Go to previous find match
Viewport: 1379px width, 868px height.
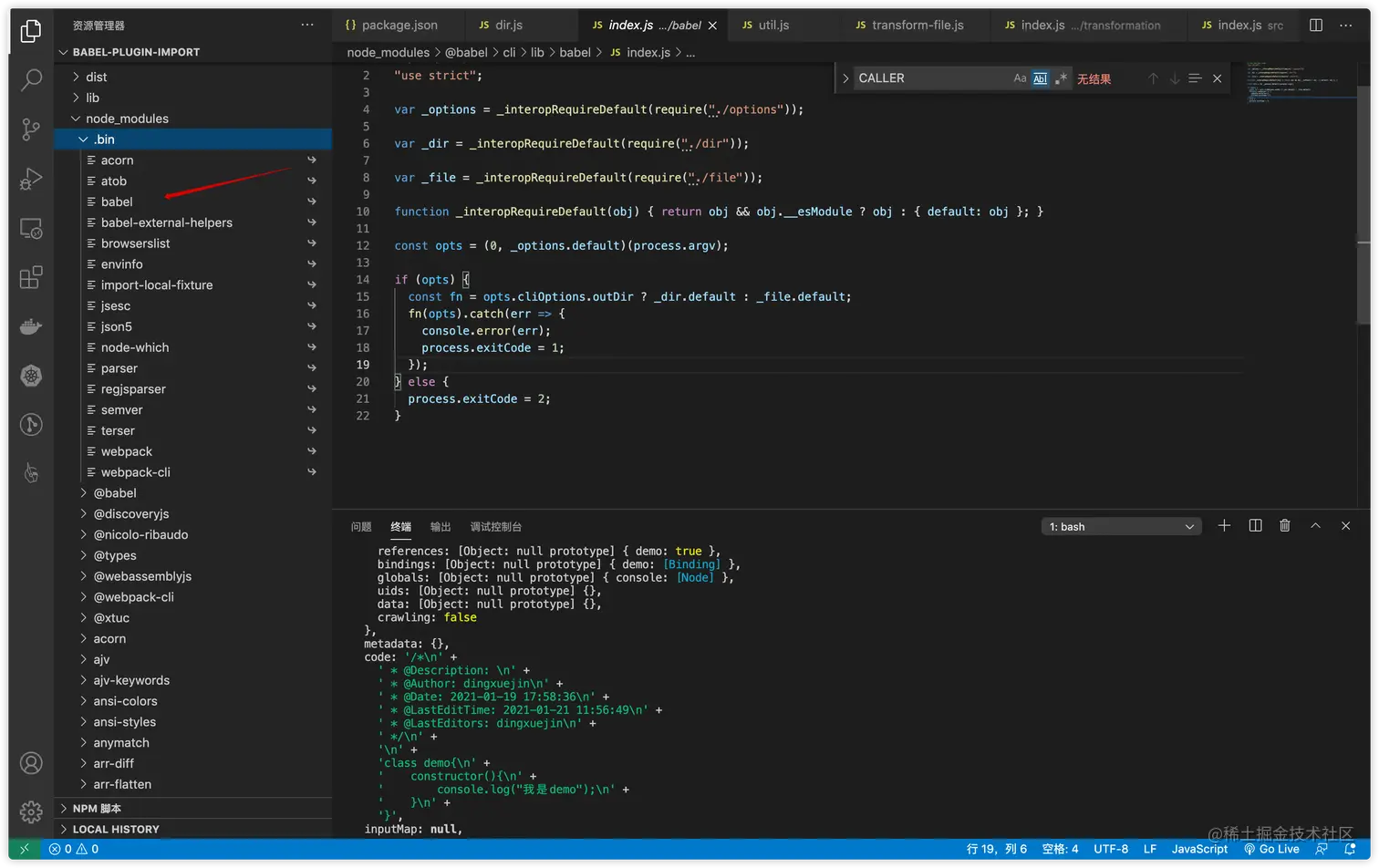point(1153,78)
